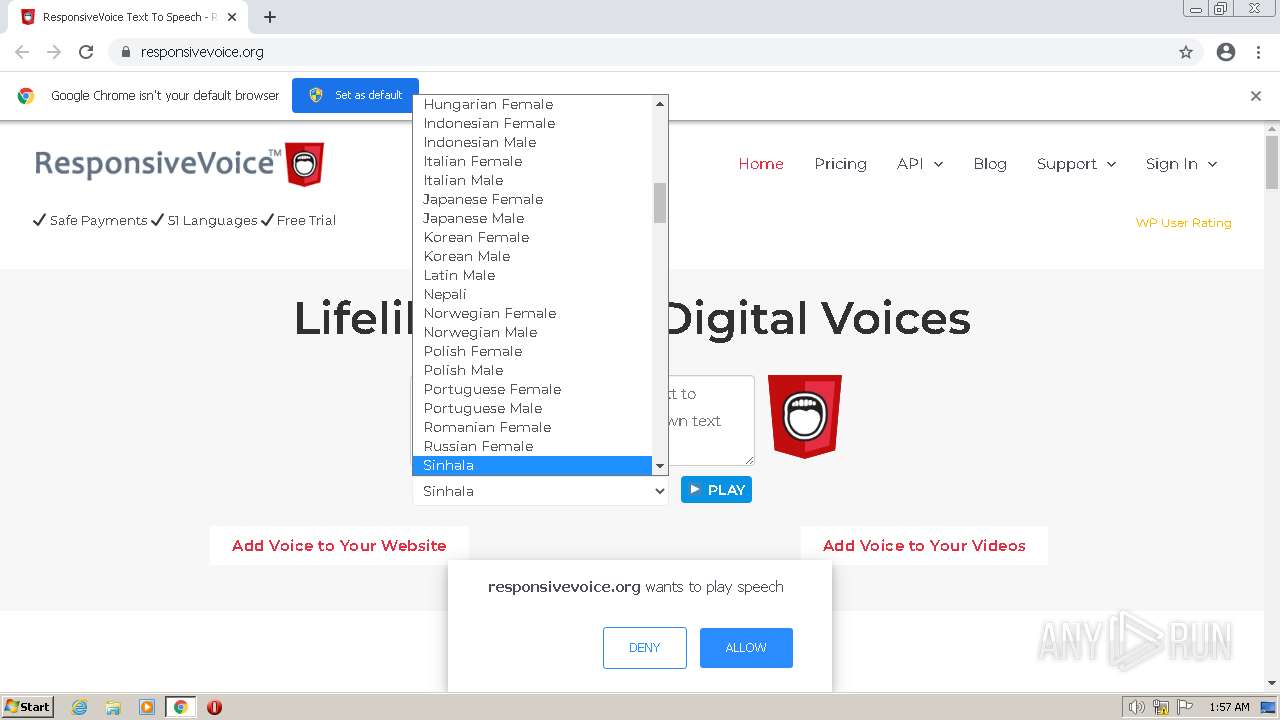1280x720 pixels.
Task: Open Add Voice to Your Website link
Action: [x=339, y=546]
